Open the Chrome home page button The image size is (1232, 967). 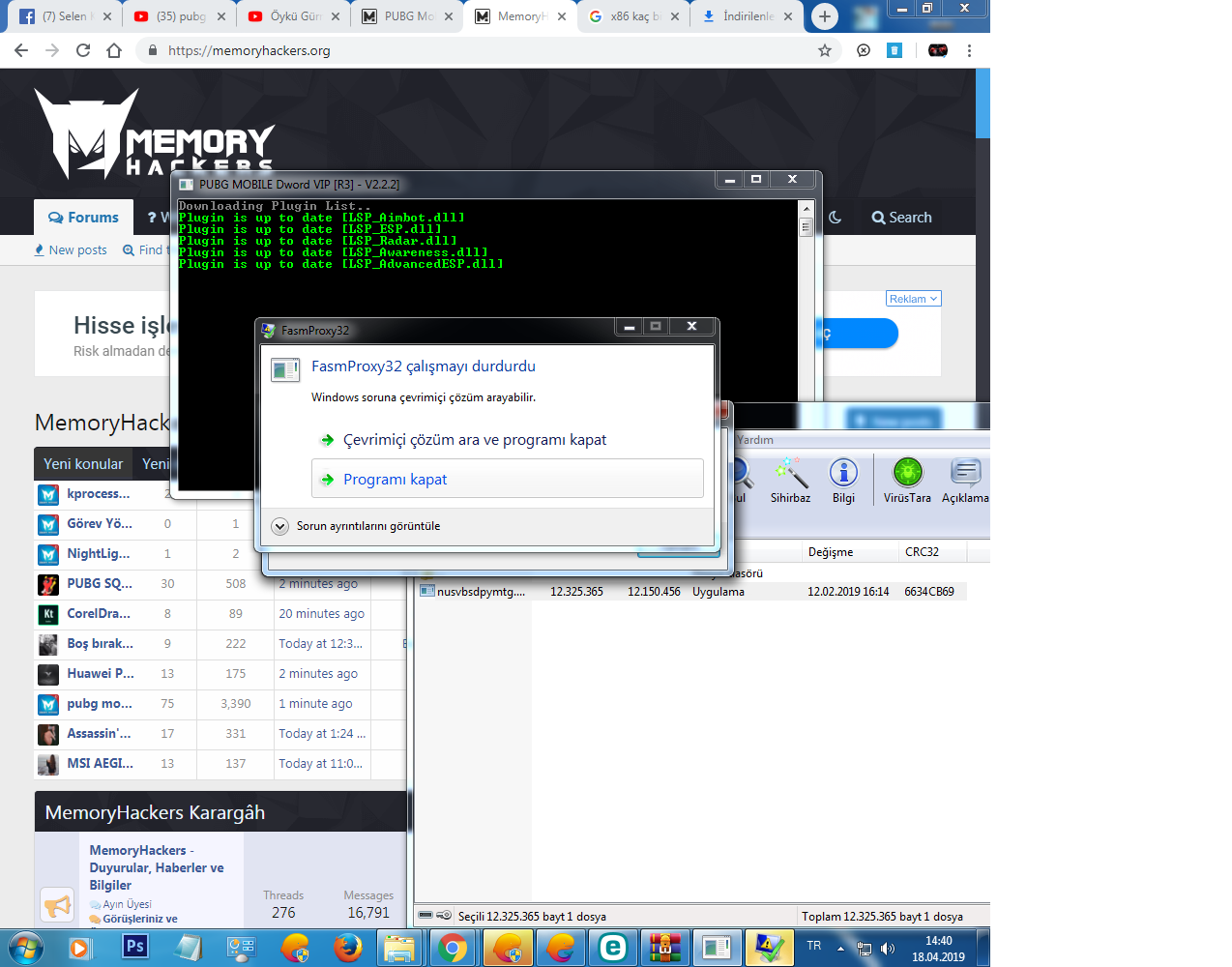[x=114, y=50]
